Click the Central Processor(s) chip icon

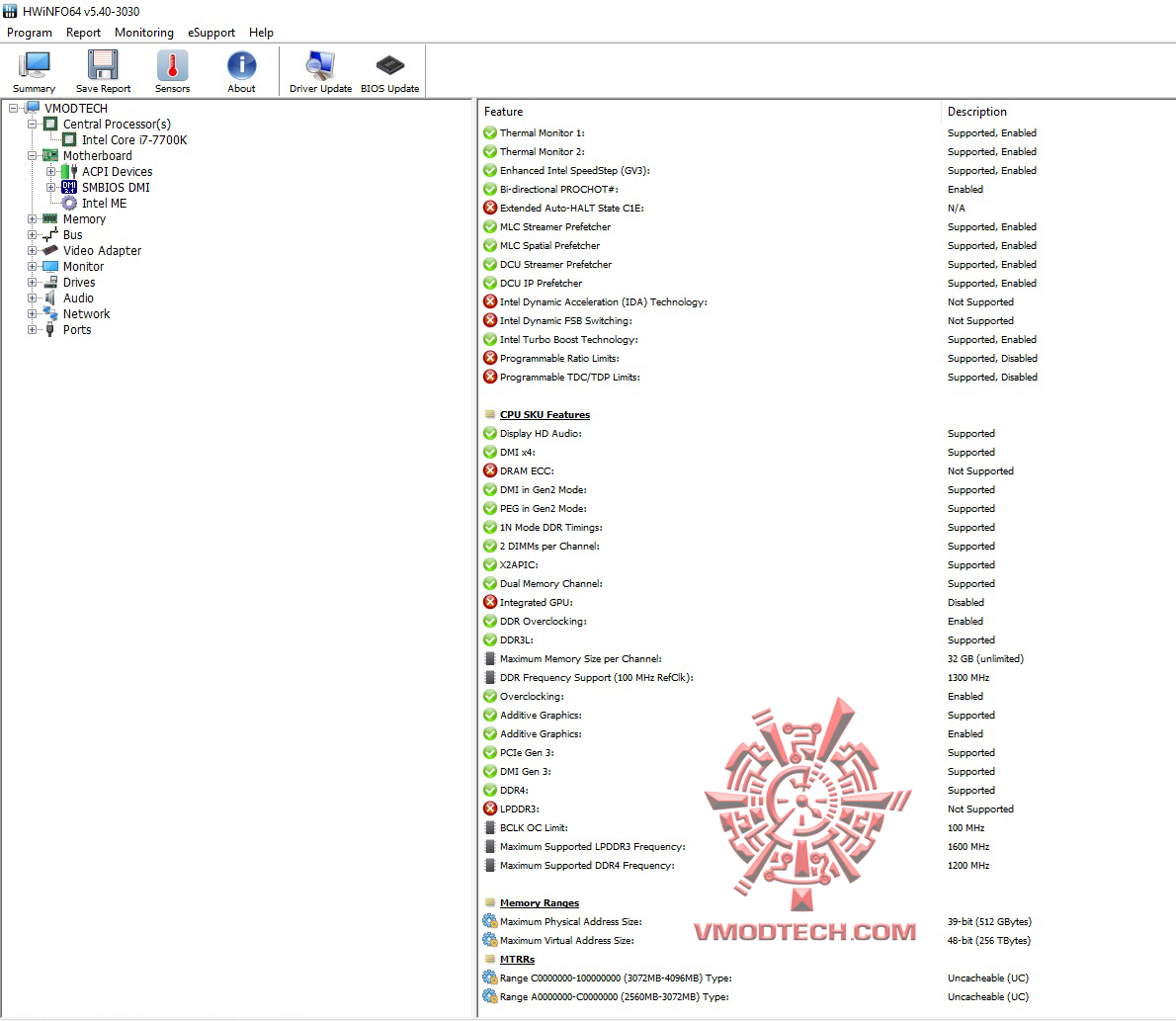(x=50, y=124)
